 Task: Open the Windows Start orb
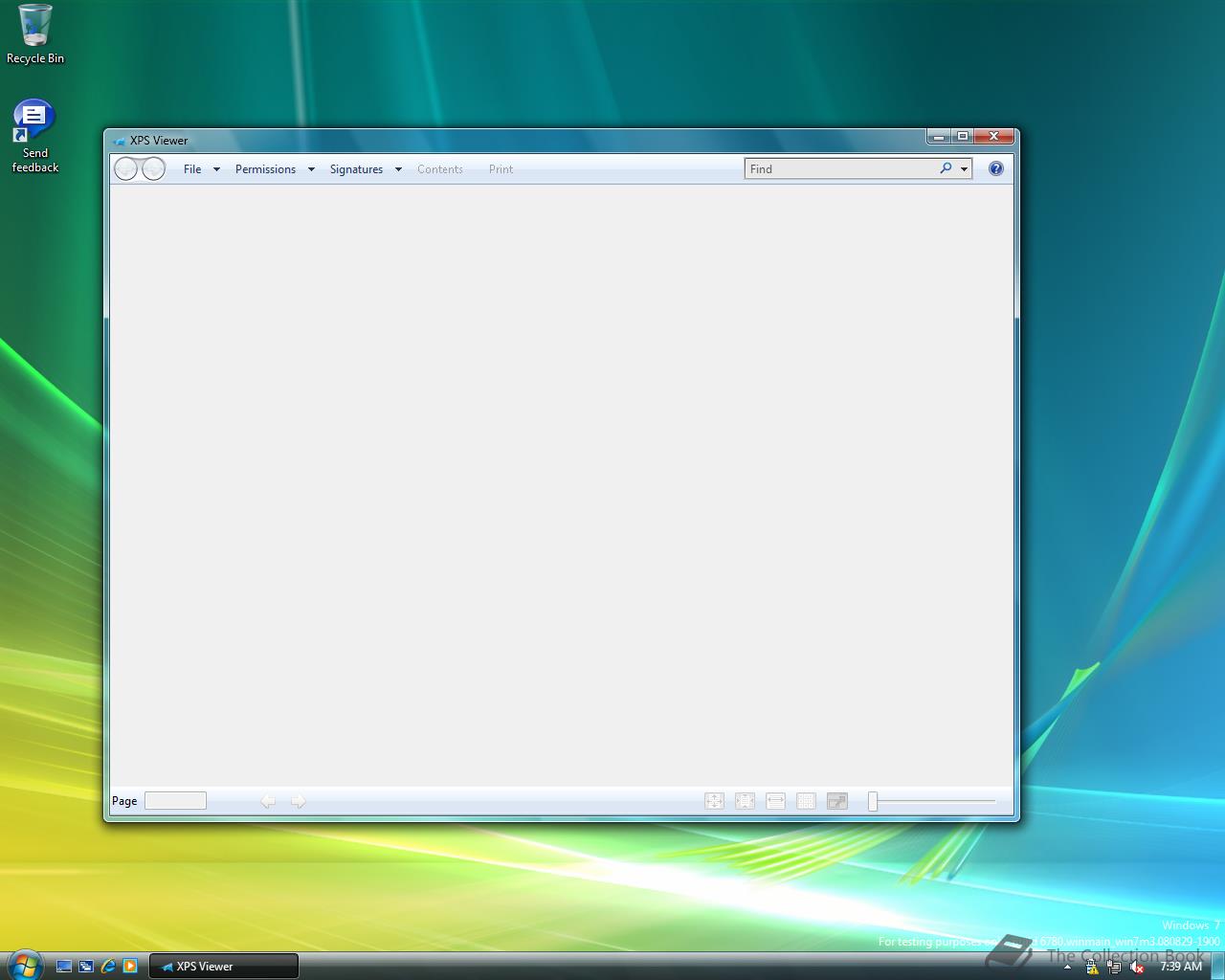(x=24, y=965)
